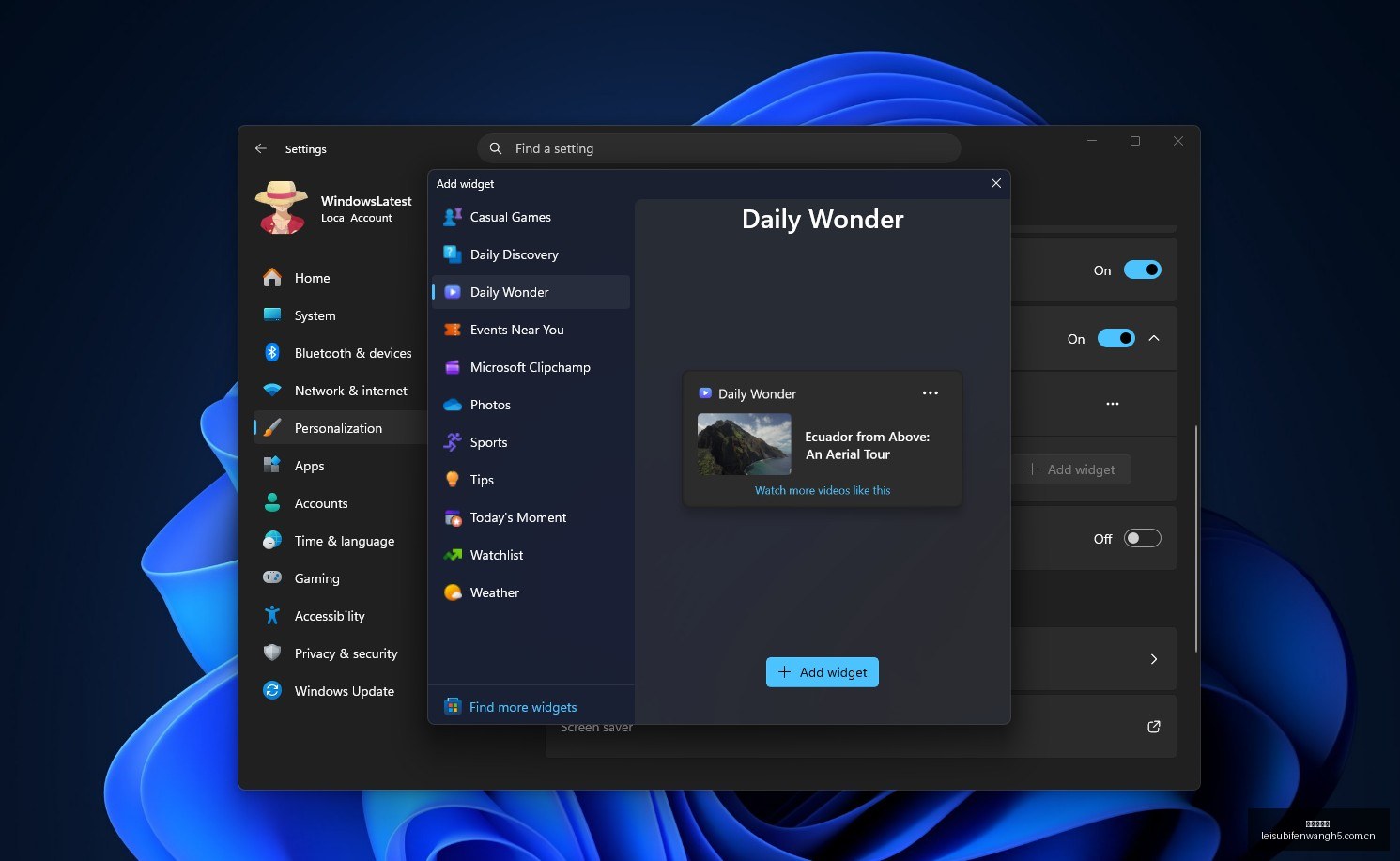This screenshot has width=1400, height=861.
Task: Open the Find more widgets link
Action: tap(523, 707)
